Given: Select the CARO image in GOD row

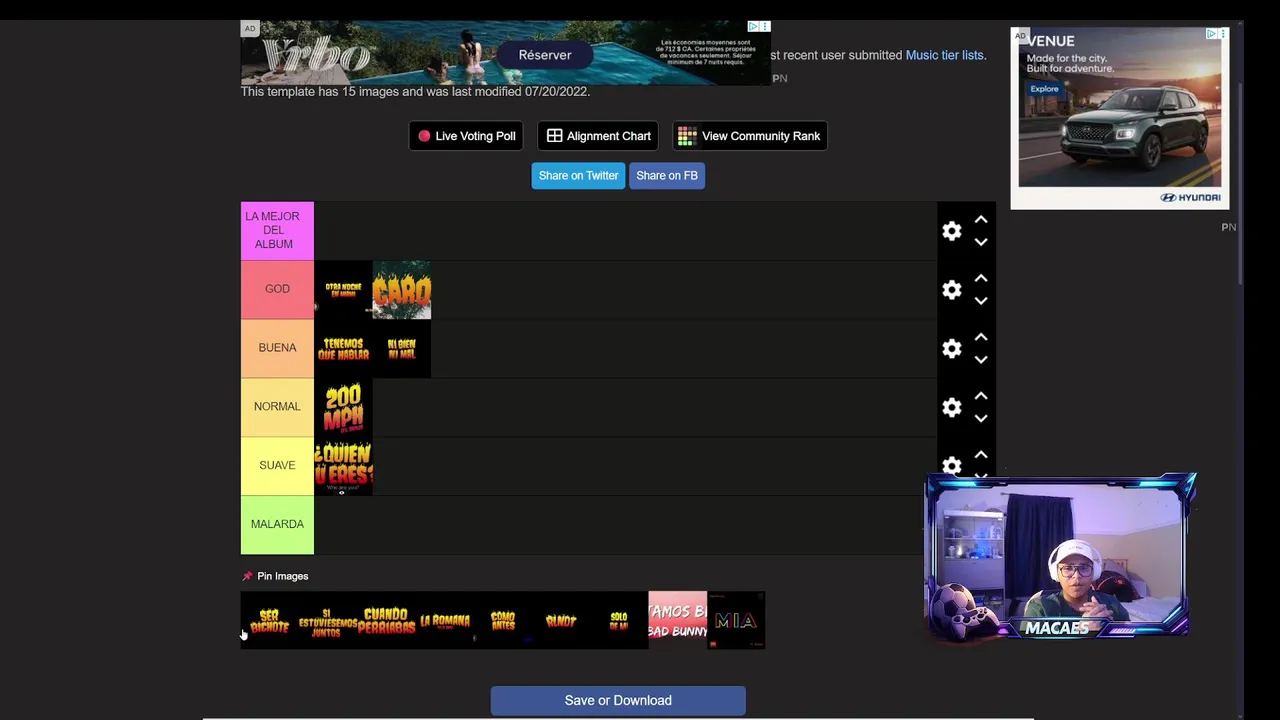Looking at the screenshot, I should pyautogui.click(x=401, y=290).
